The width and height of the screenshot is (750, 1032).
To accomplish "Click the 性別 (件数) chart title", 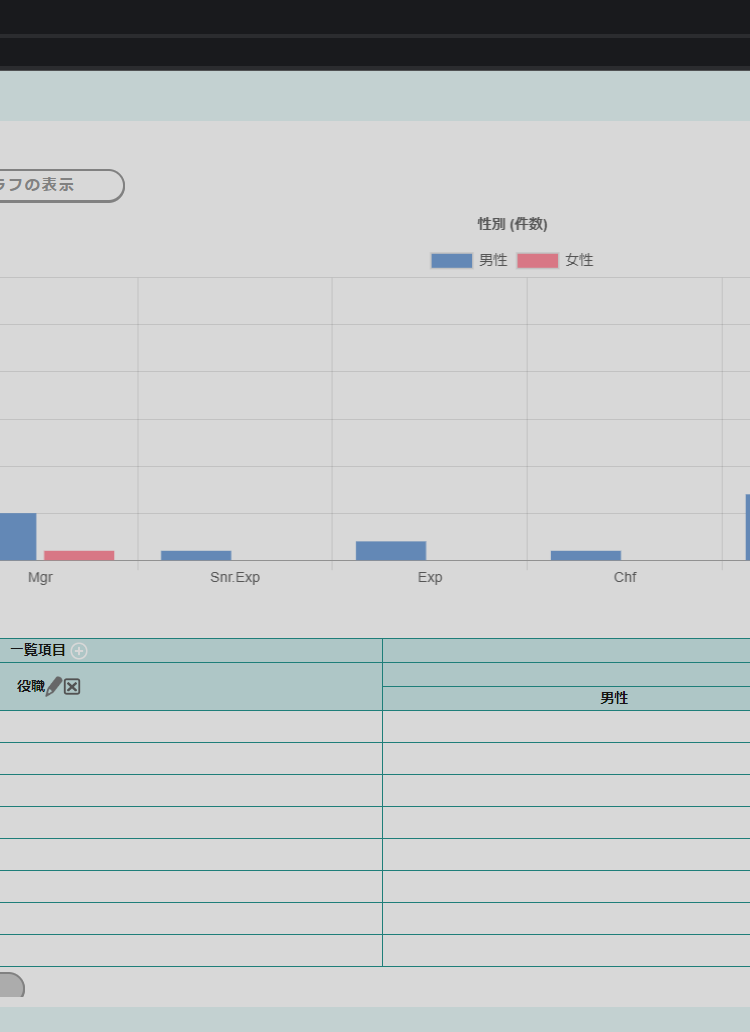I will coord(512,224).
